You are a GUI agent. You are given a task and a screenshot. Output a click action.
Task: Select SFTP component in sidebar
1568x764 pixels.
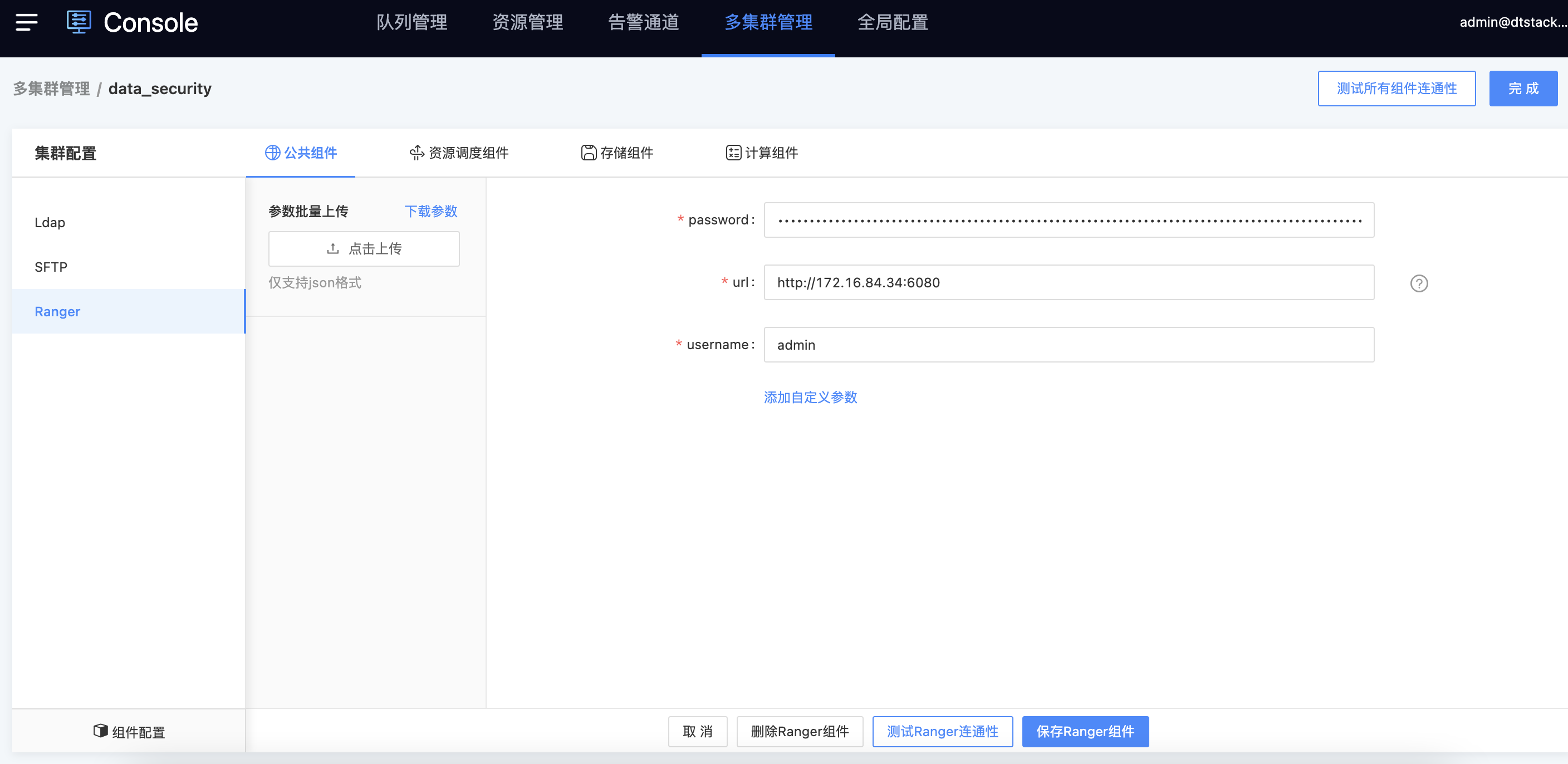[x=129, y=267]
